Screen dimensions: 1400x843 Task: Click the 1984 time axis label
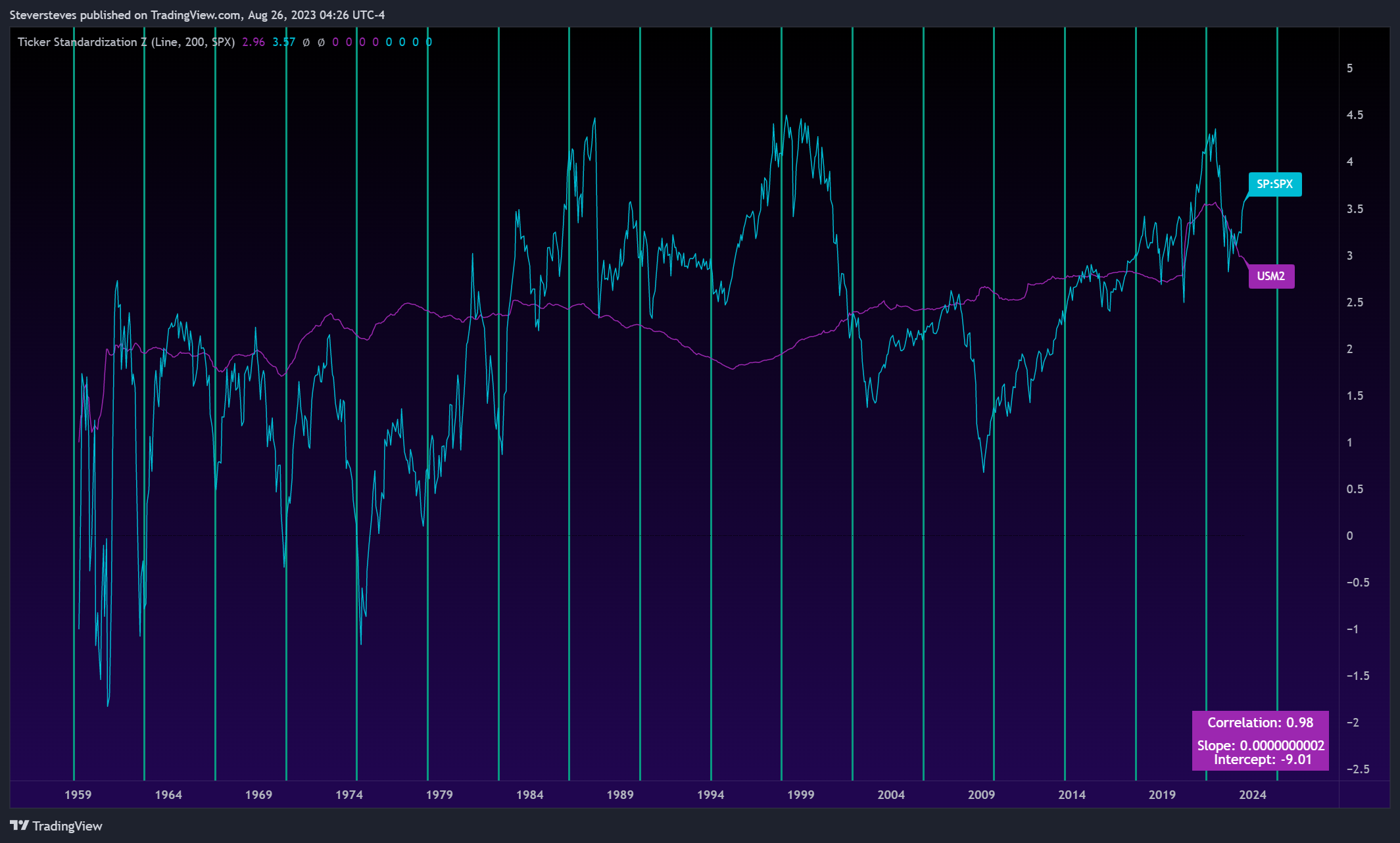point(529,794)
